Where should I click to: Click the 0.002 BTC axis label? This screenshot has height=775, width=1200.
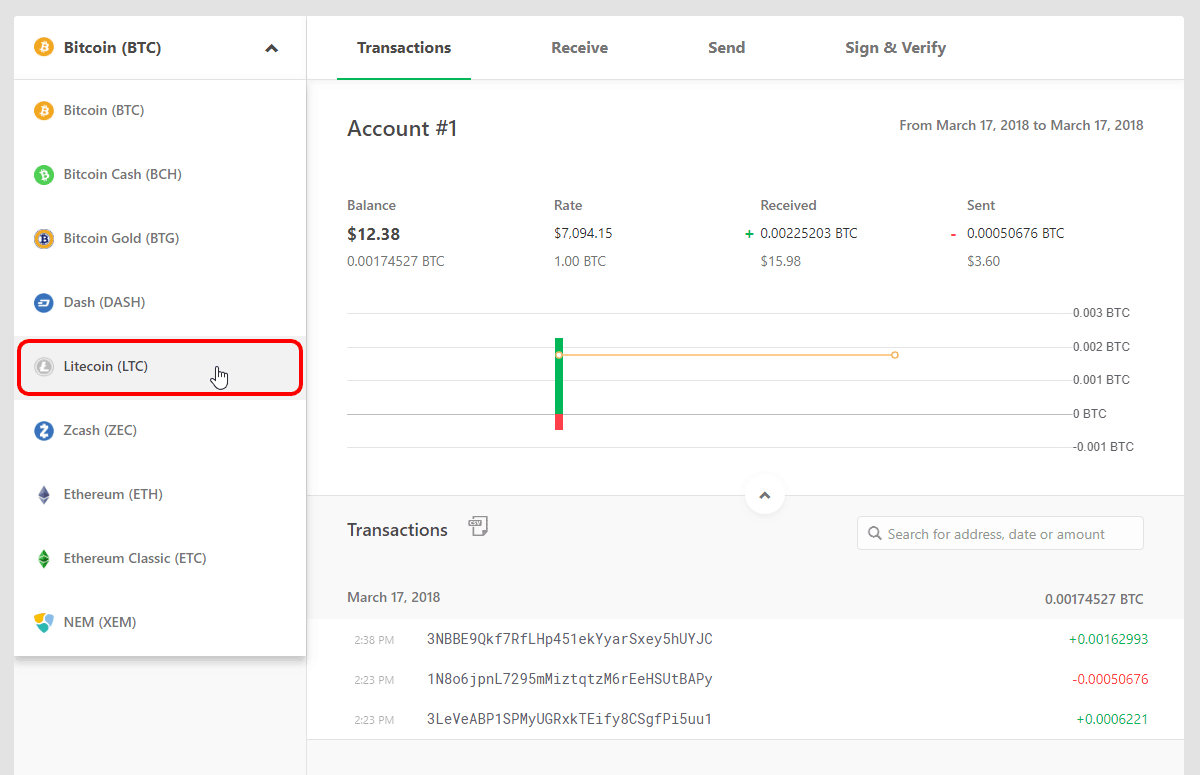[1101, 347]
